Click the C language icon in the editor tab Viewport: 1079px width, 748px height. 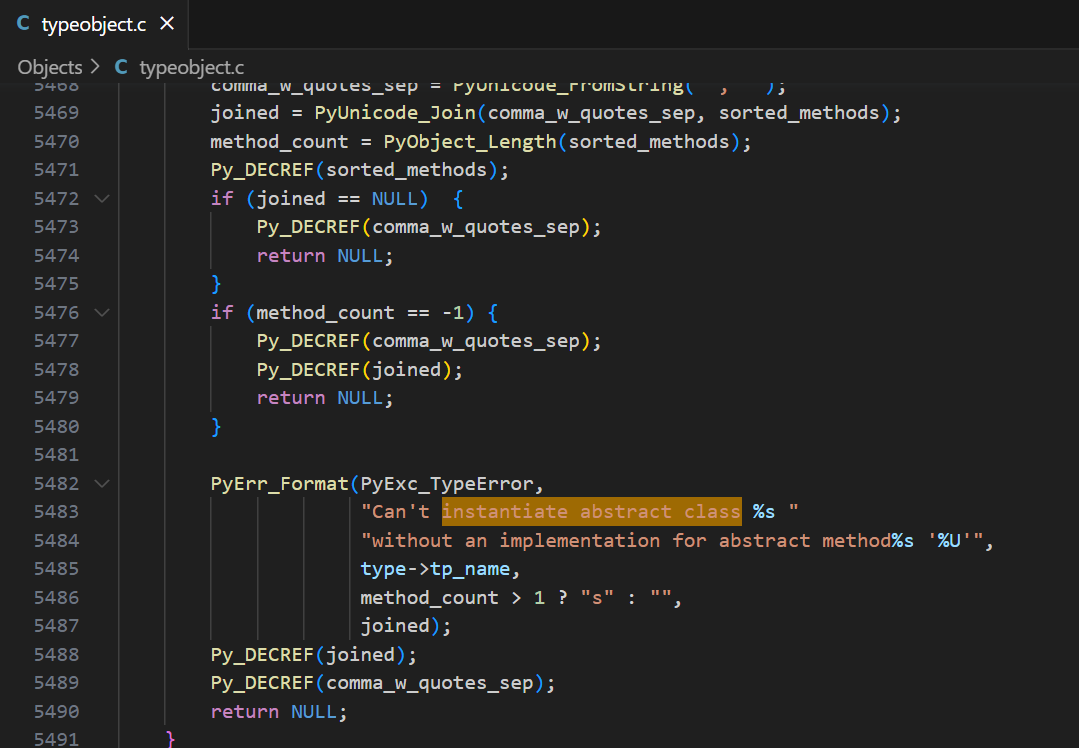coord(22,24)
